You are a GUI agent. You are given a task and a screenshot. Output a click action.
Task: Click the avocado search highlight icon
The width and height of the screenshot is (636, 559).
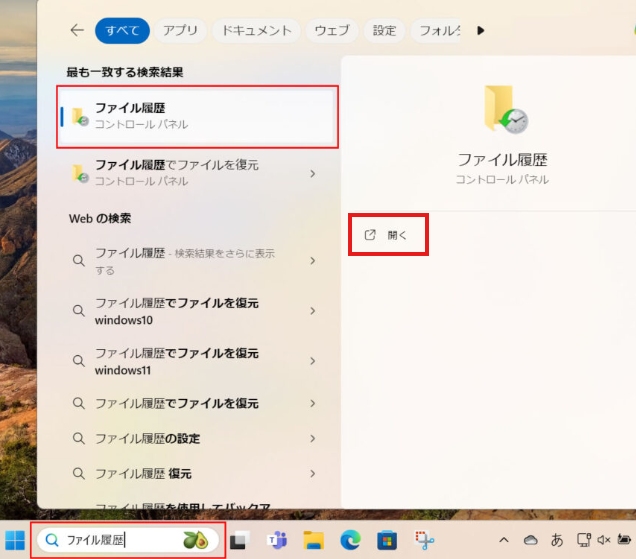196,540
